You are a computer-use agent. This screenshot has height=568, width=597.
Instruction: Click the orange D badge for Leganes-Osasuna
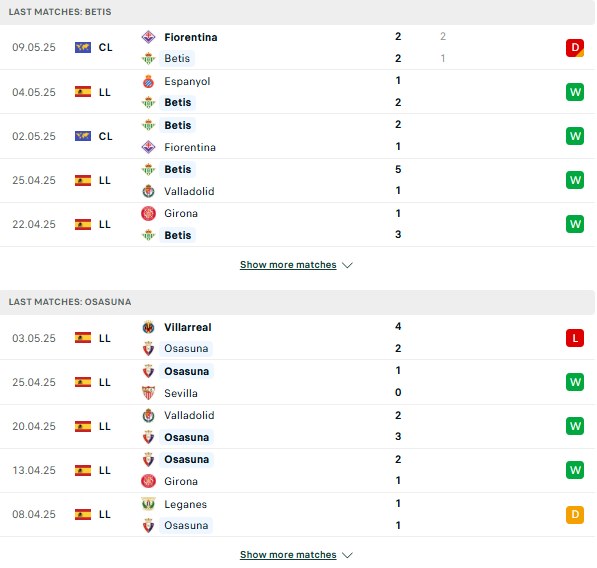coord(575,514)
